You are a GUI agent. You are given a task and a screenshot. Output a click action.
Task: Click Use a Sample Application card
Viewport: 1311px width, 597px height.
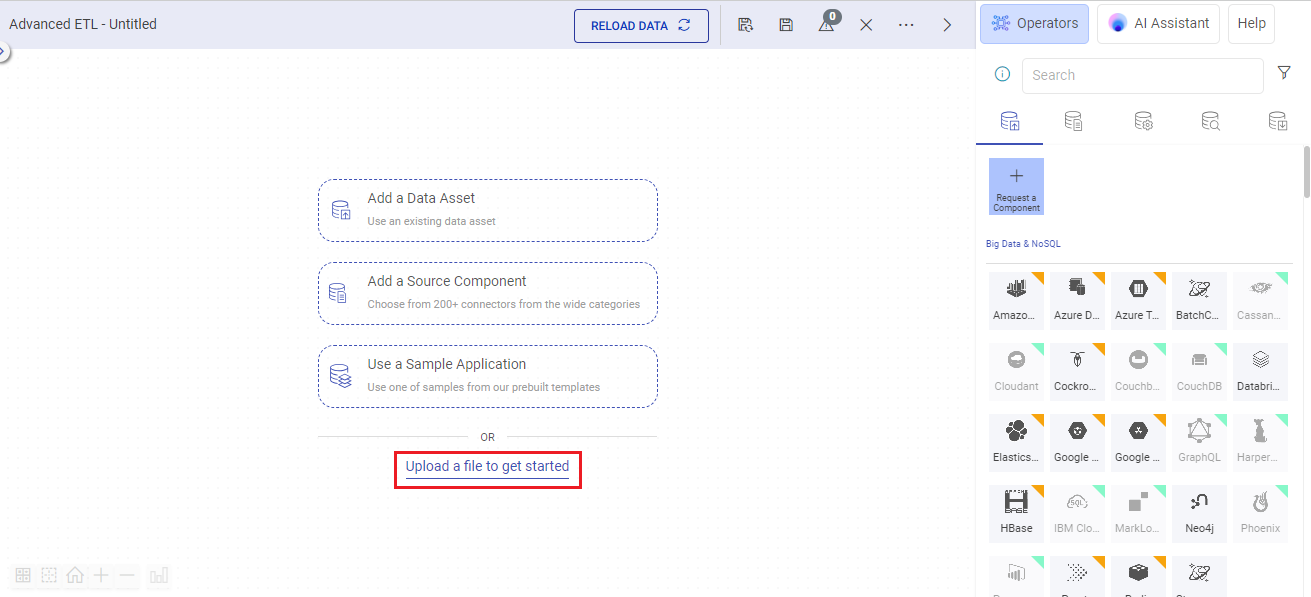point(488,376)
